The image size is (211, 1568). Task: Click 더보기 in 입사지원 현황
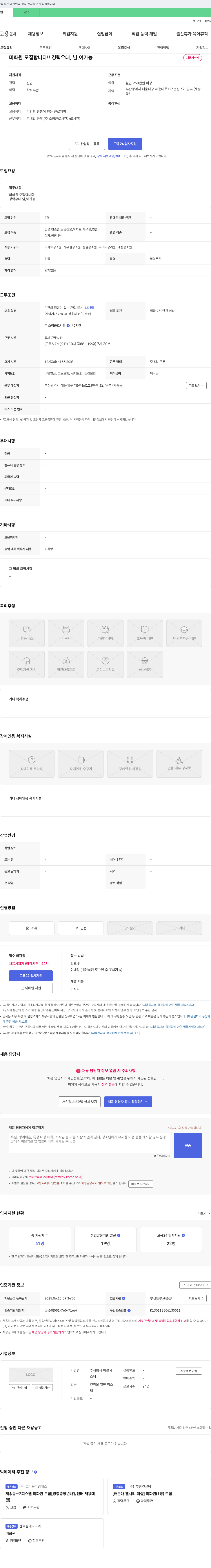[204, 1213]
